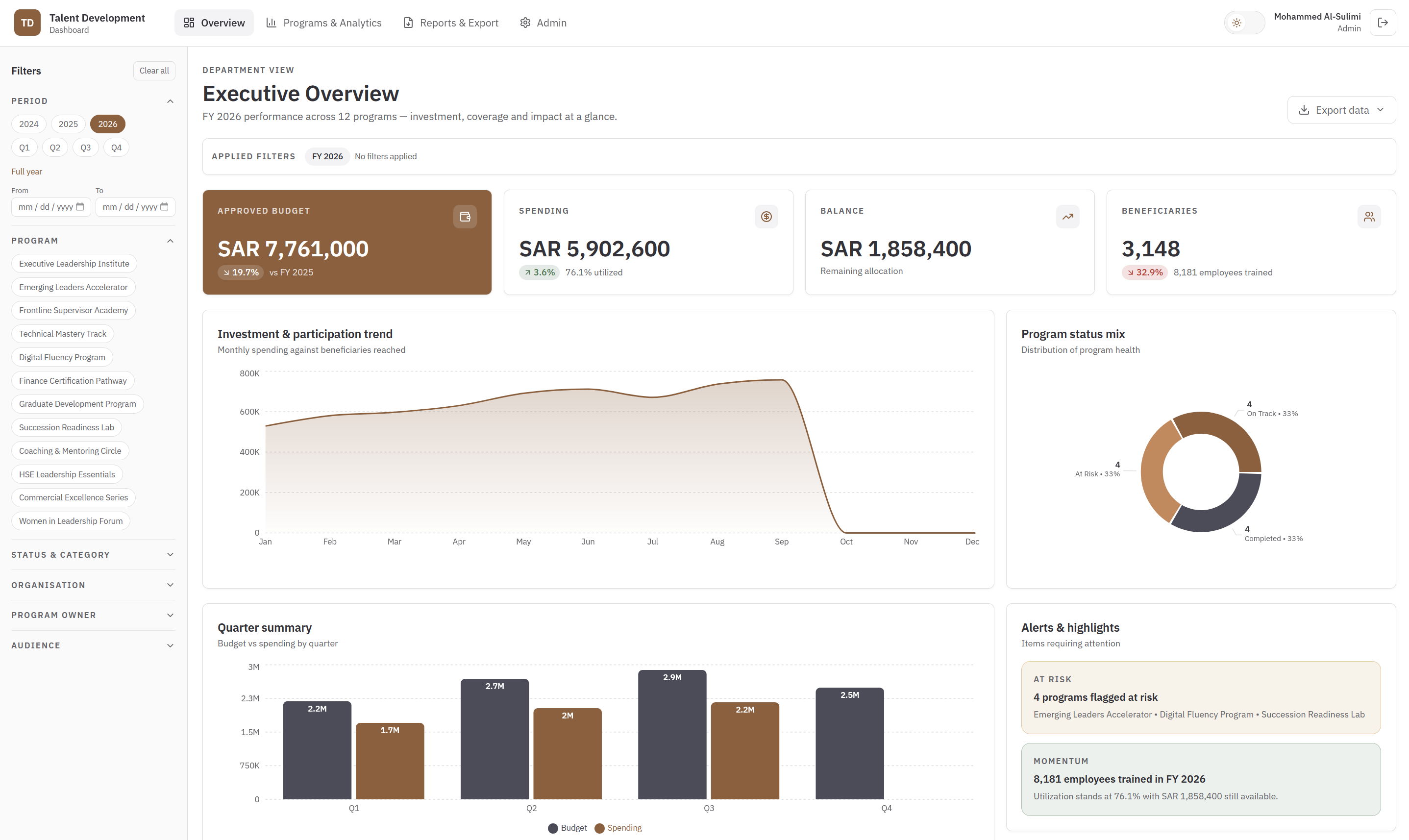This screenshot has width=1409, height=840.
Task: Filter by Digital Fluency Program
Action: click(x=62, y=357)
